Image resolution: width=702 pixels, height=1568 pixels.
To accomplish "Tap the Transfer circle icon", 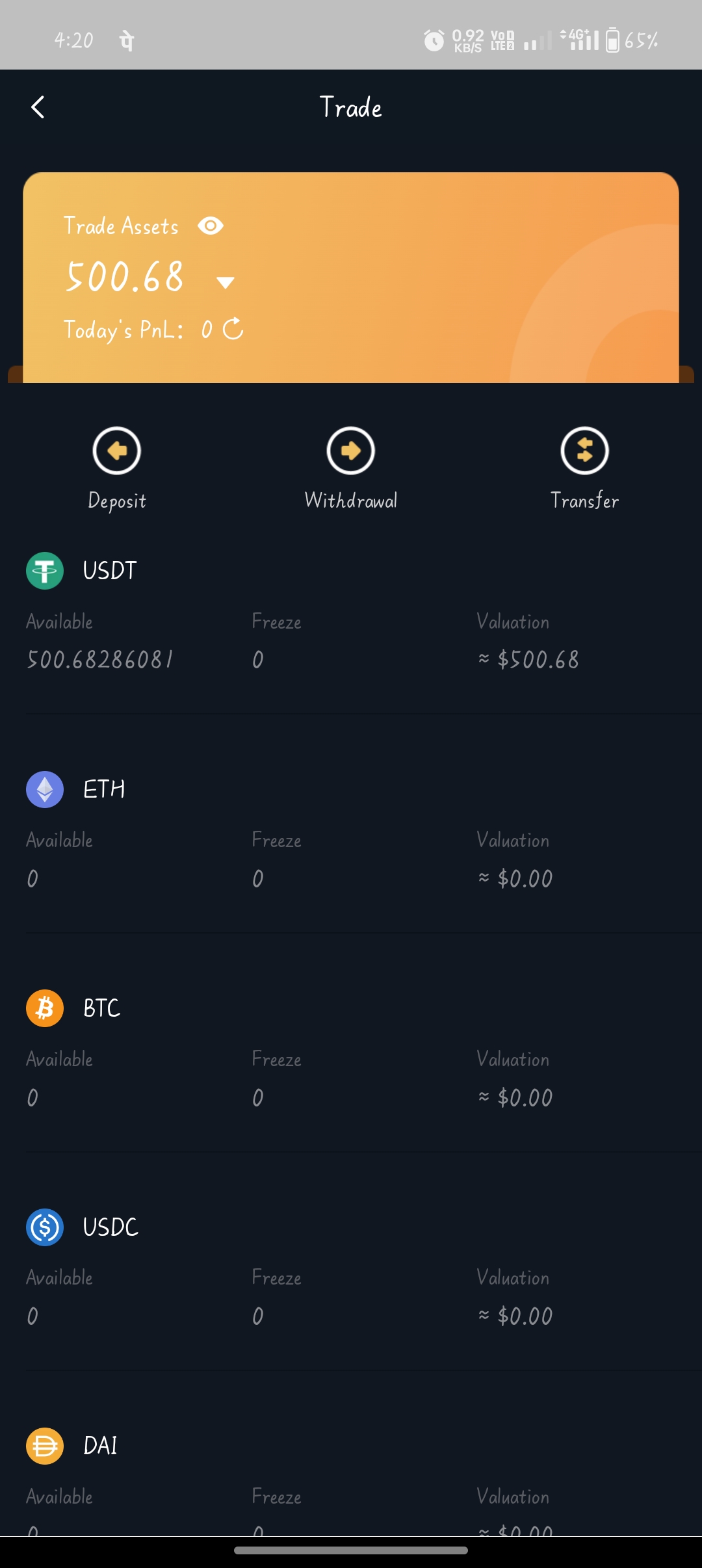I will pyautogui.click(x=585, y=451).
